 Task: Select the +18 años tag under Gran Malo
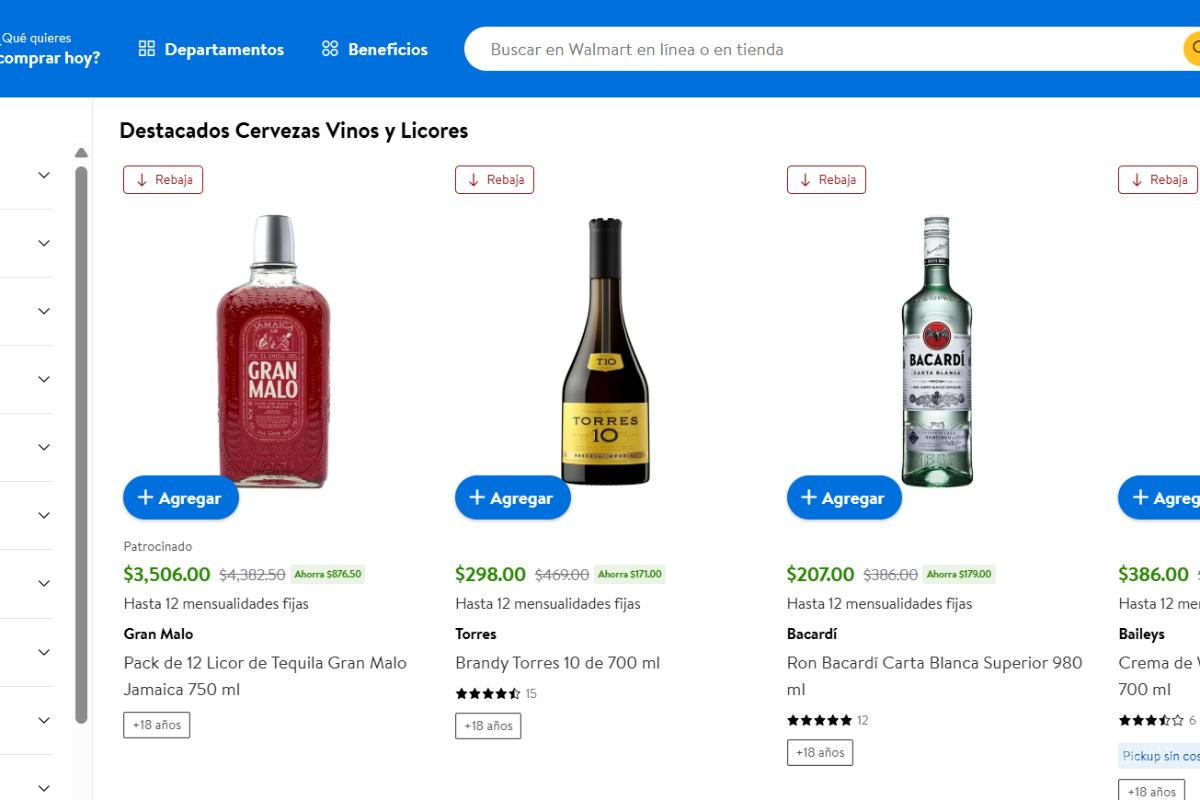(156, 724)
